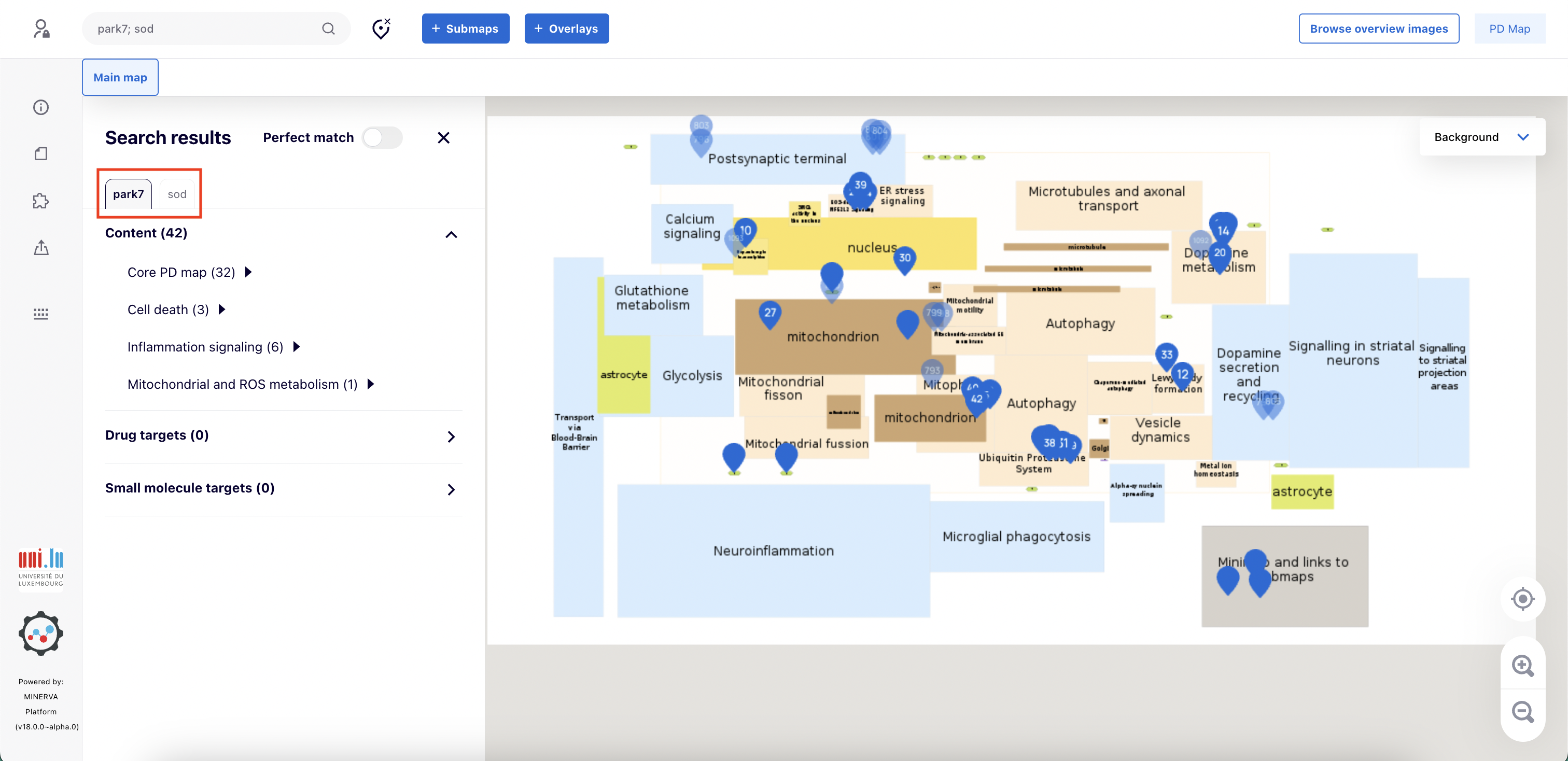This screenshot has height=761, width=1568.
Task: Click the export sidebar icon
Action: pos(41,248)
